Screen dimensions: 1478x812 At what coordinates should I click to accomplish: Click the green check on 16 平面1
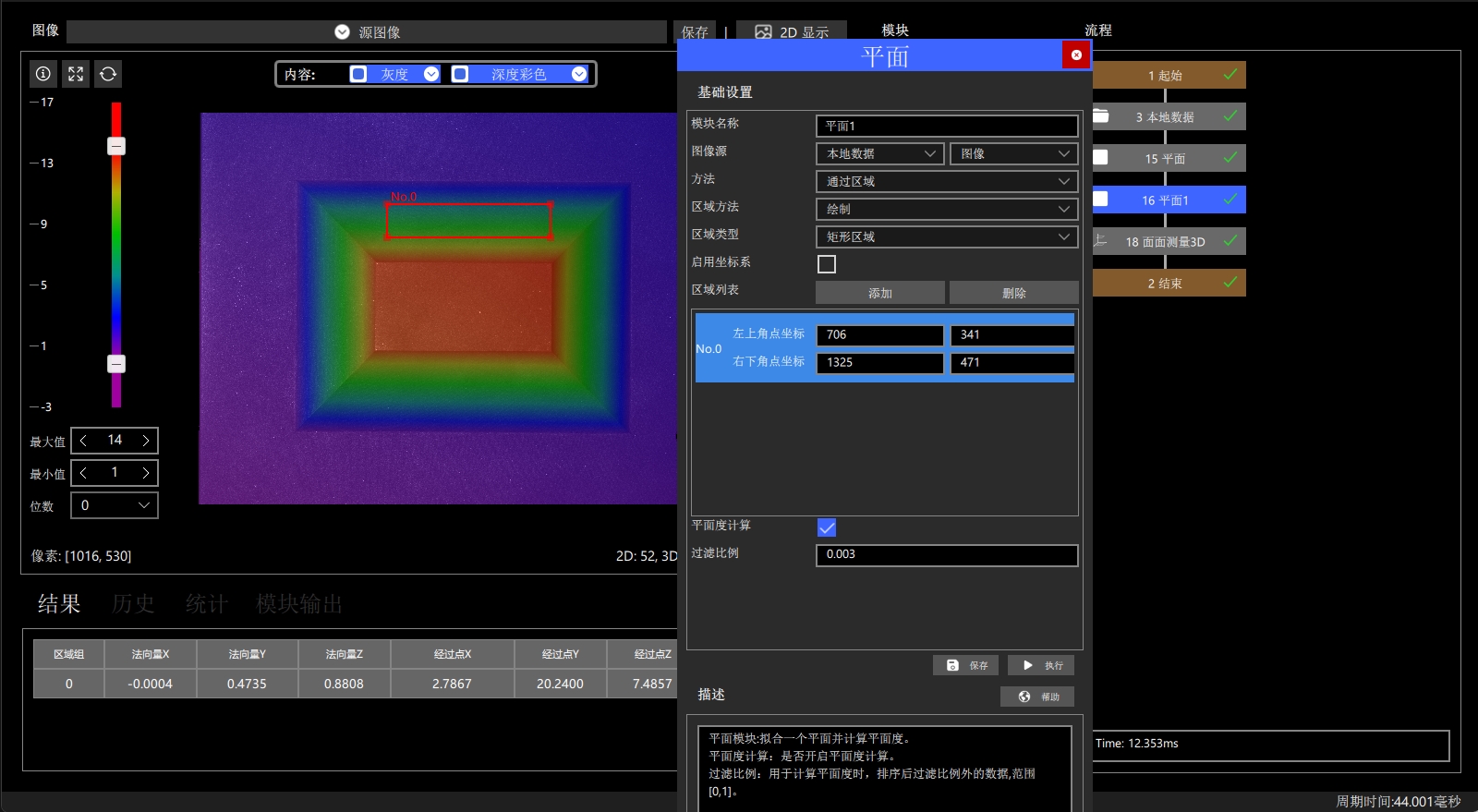pyautogui.click(x=1230, y=199)
